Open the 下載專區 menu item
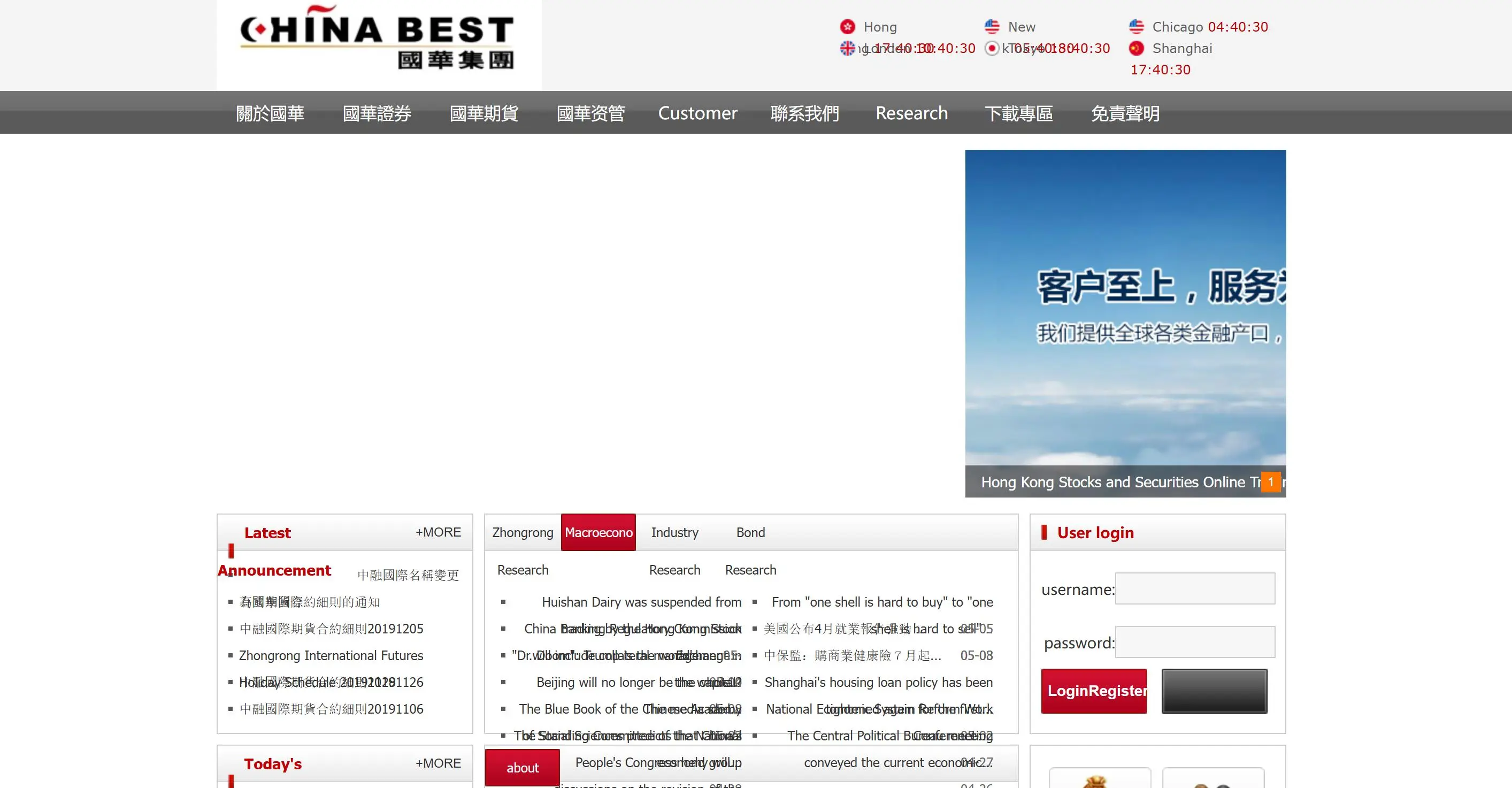Viewport: 1512px width, 788px height. 1018,113
